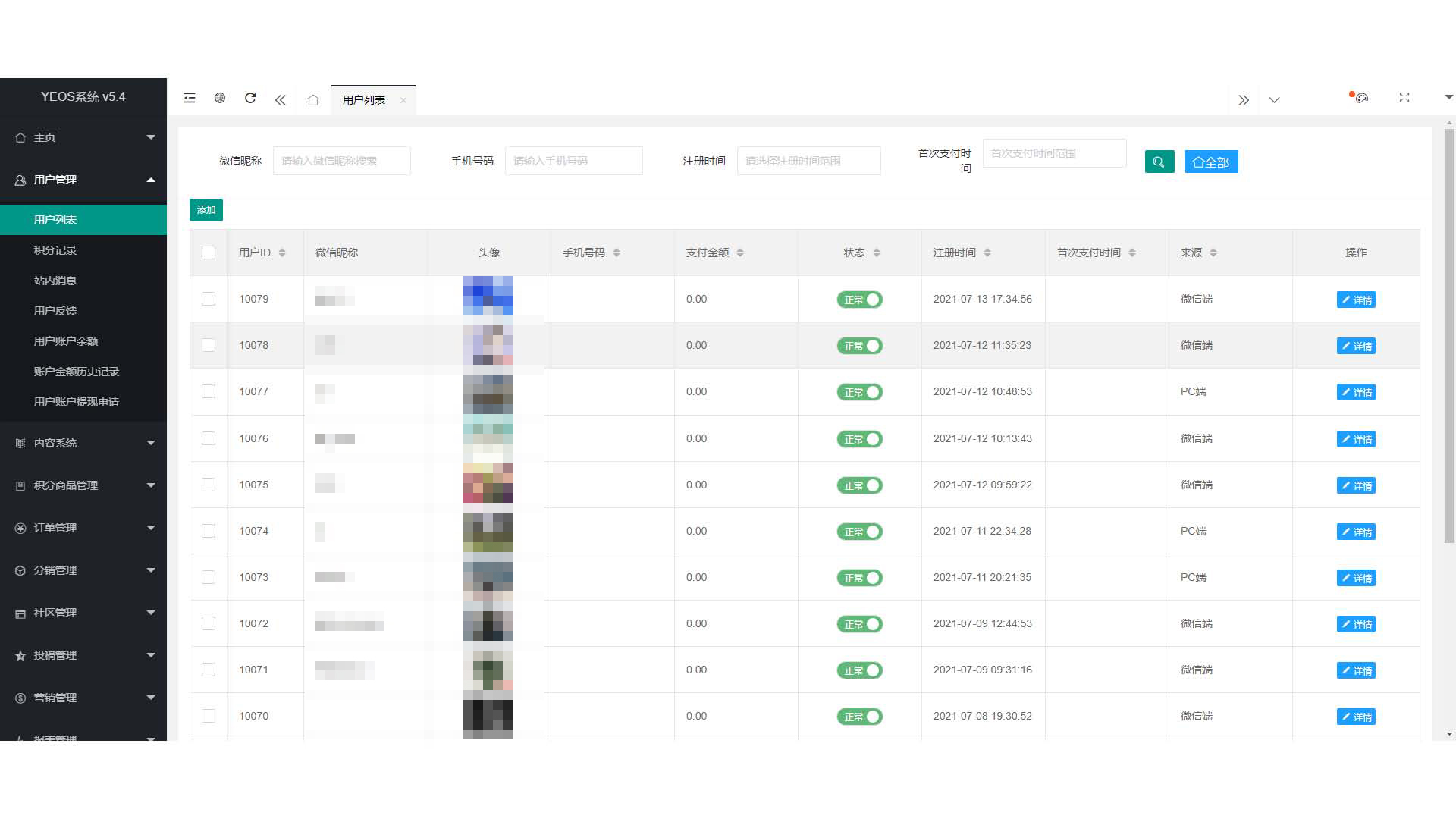Open the 首次支付时间 range field

(x=1055, y=153)
